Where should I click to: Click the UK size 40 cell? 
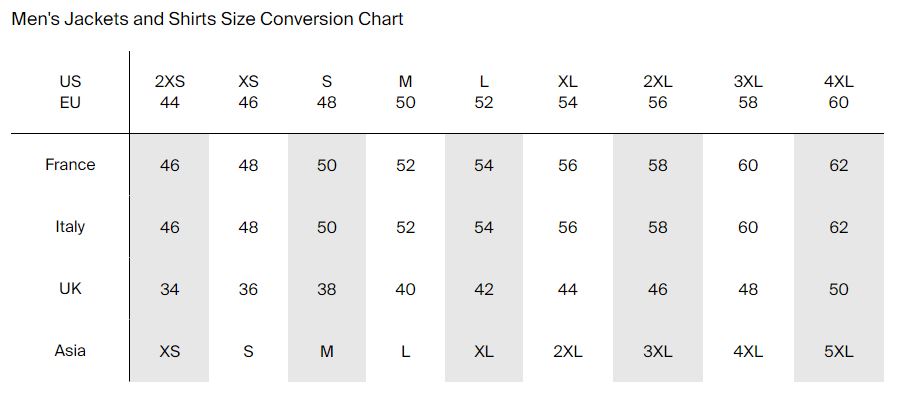click(405, 290)
